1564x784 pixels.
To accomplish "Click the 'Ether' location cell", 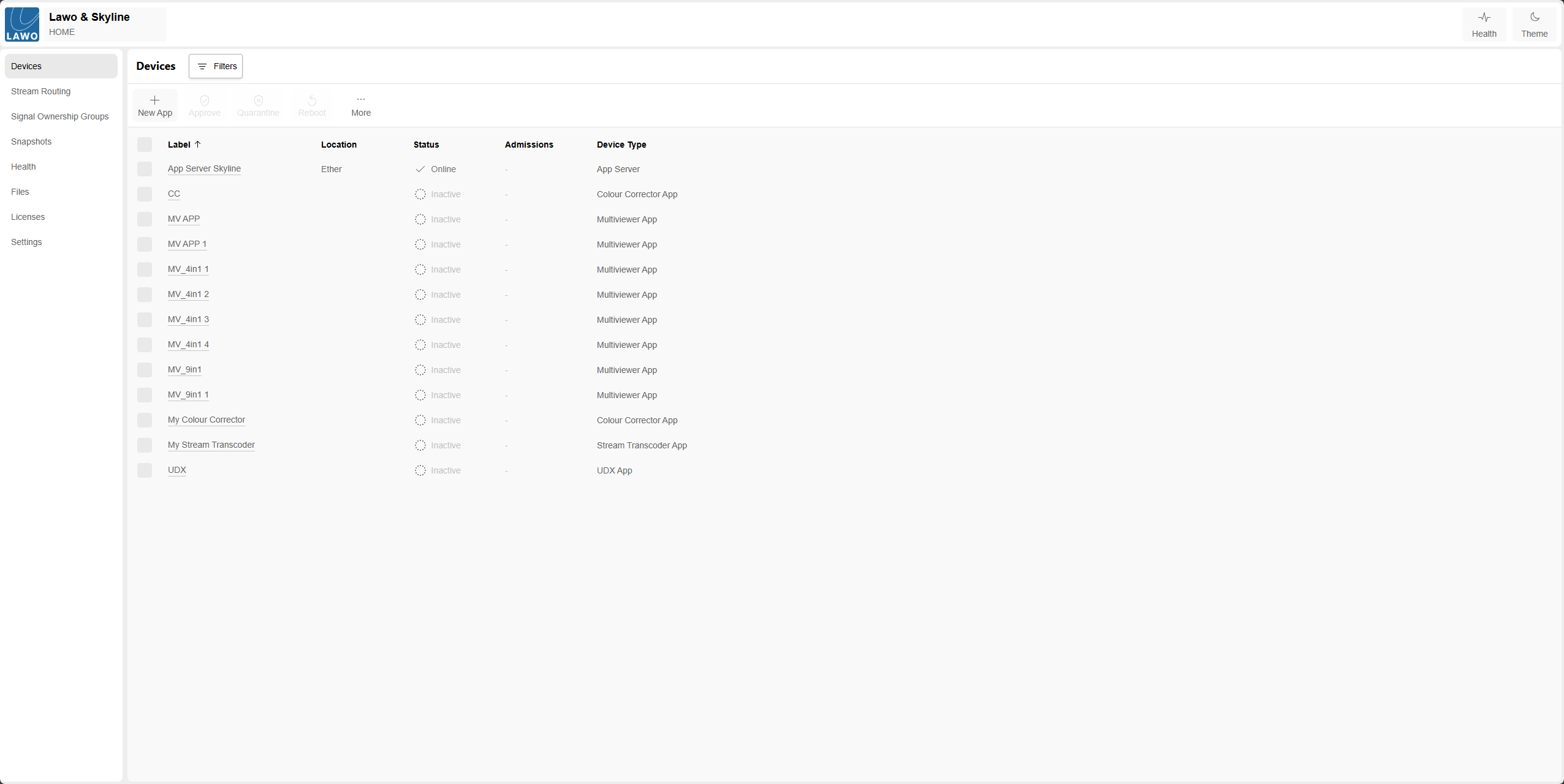I will click(x=331, y=169).
